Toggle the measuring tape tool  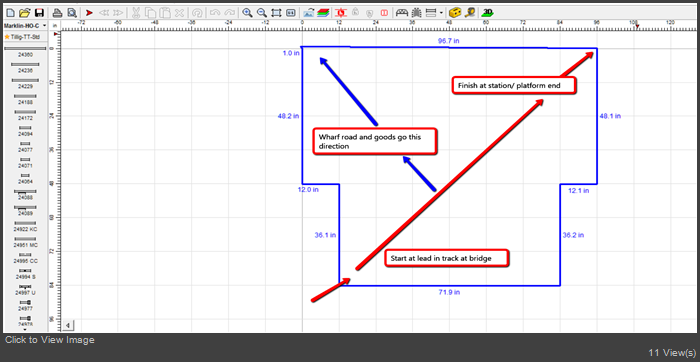click(x=469, y=12)
